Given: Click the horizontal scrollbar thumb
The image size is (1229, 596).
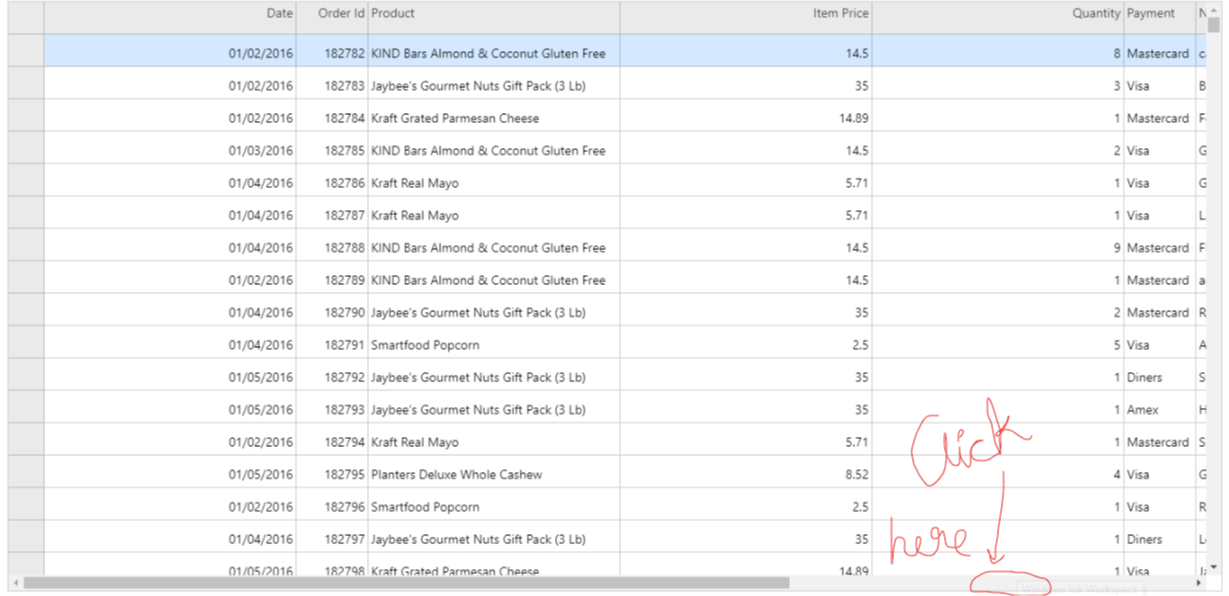Looking at the screenshot, I should 406,582.
